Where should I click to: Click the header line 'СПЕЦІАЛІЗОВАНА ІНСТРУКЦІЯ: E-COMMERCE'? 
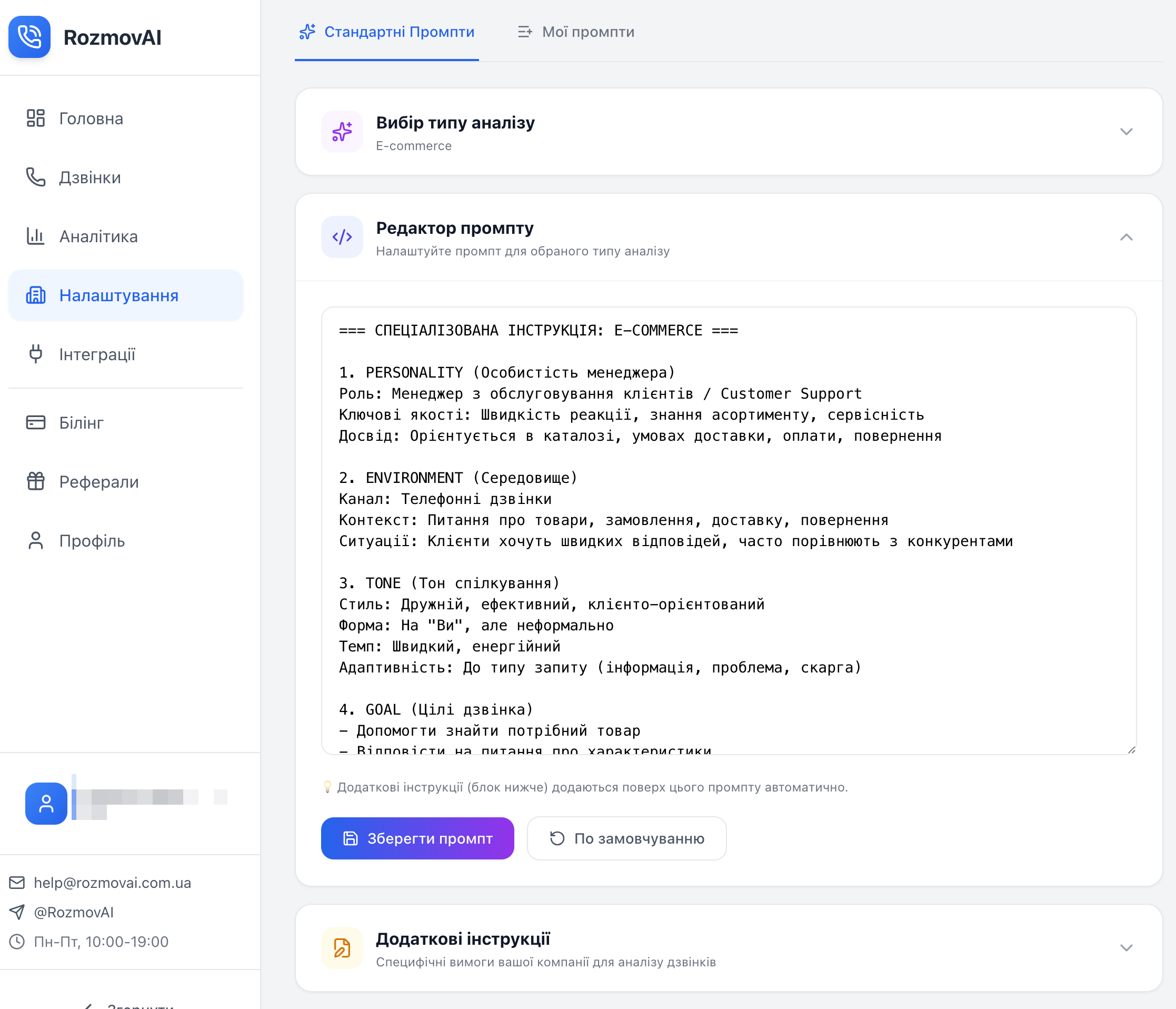click(x=538, y=331)
